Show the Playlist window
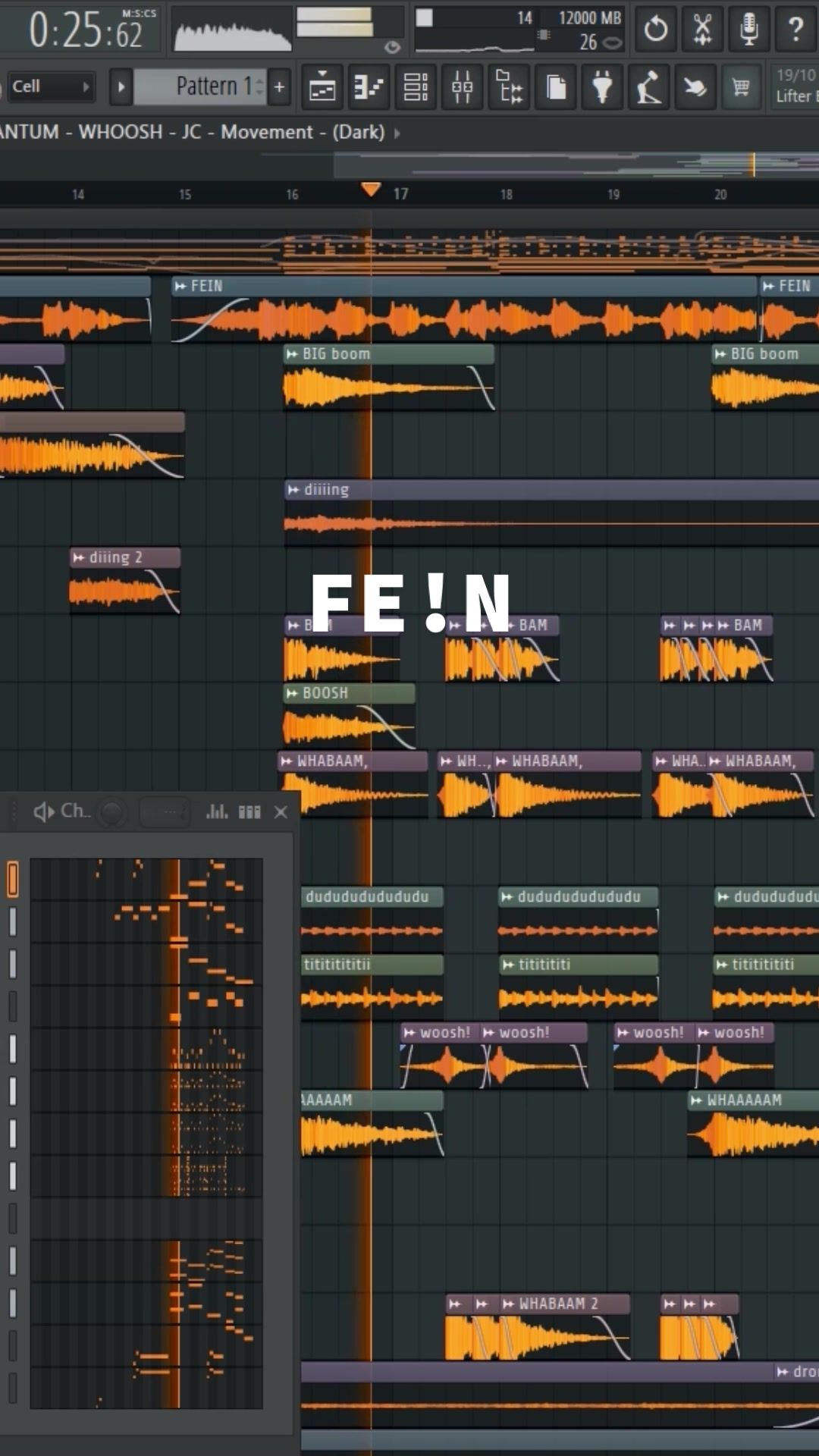 [322, 88]
